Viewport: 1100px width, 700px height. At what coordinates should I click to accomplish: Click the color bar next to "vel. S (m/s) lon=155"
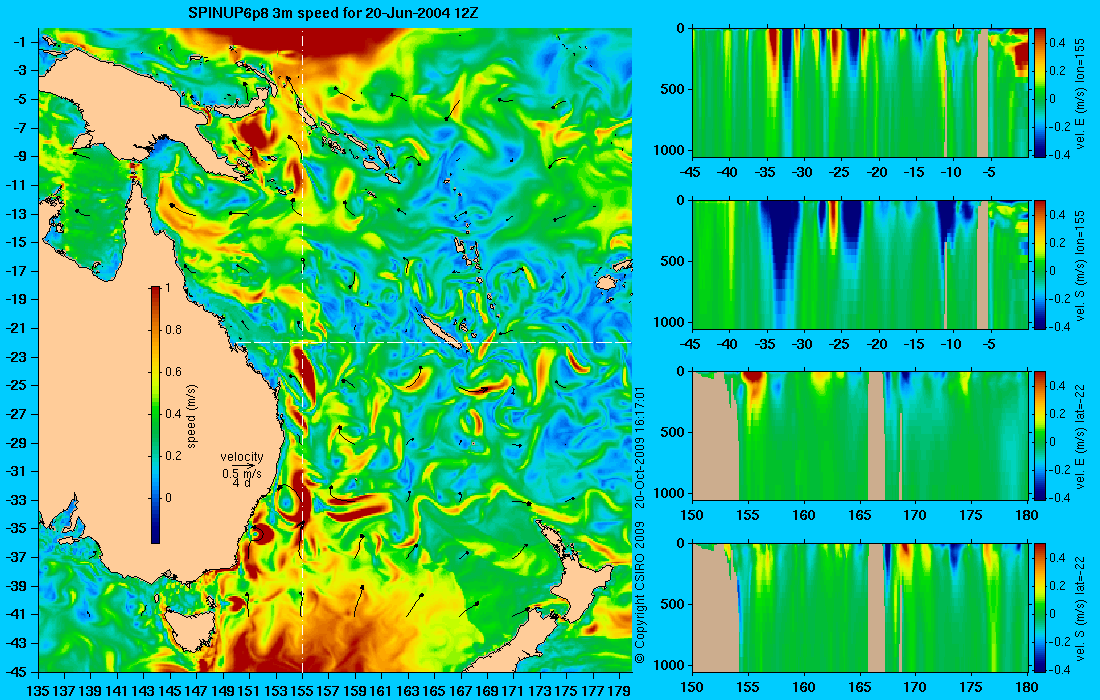click(x=1040, y=264)
